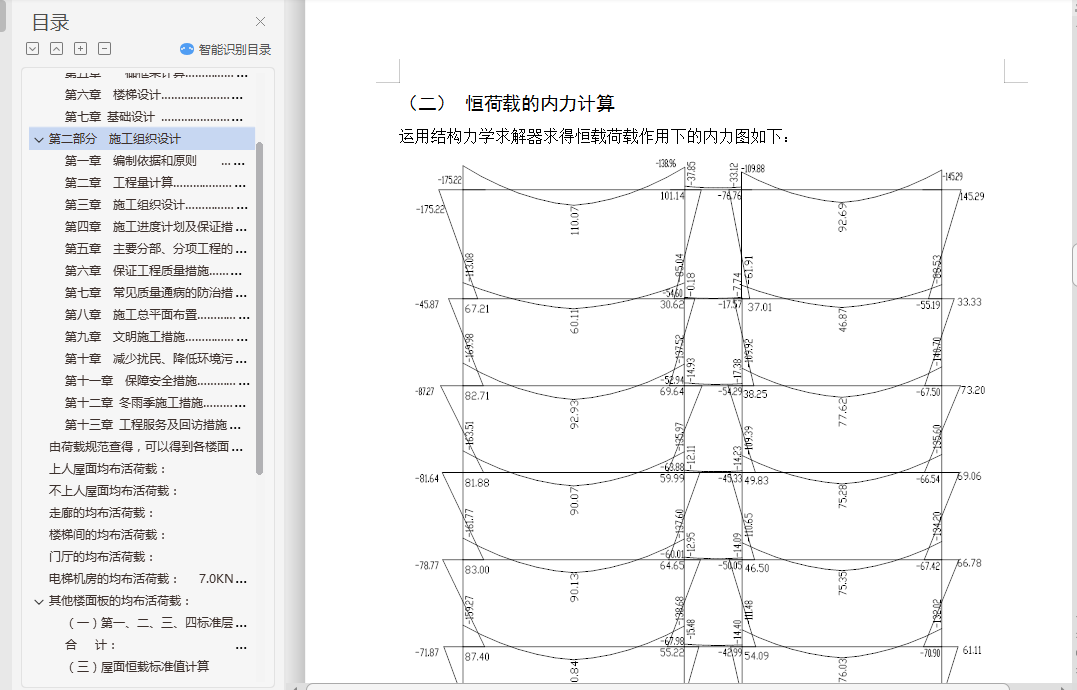Viewport: 1077px width, 690px height.
Task: Go to 第六章 楼梯设计 entry
Action: tap(154, 95)
